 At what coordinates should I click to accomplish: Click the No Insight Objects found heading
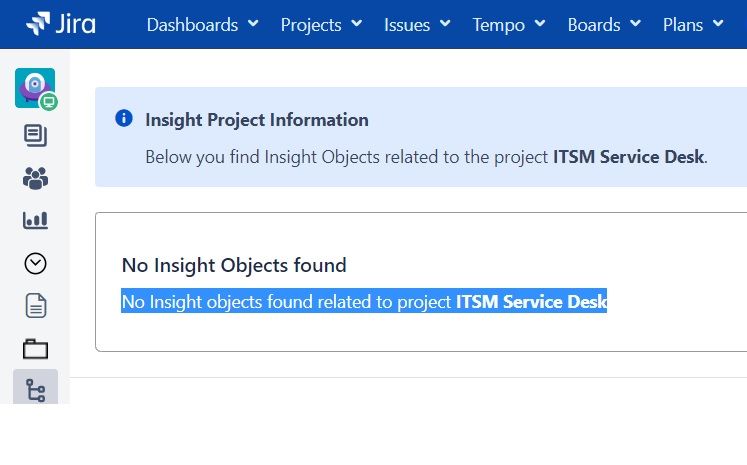pos(234,265)
